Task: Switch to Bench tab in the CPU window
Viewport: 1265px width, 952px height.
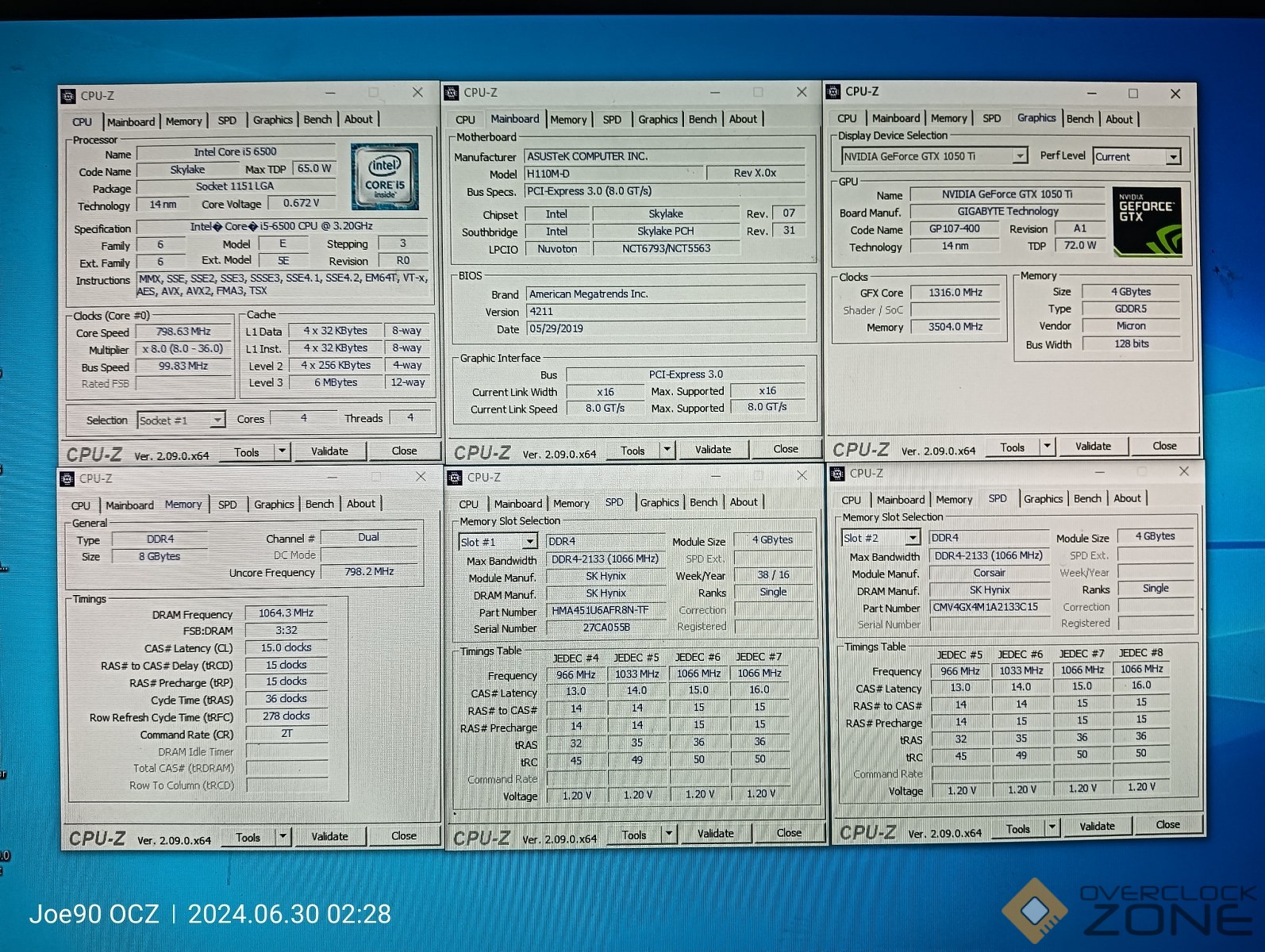Action: coord(317,120)
